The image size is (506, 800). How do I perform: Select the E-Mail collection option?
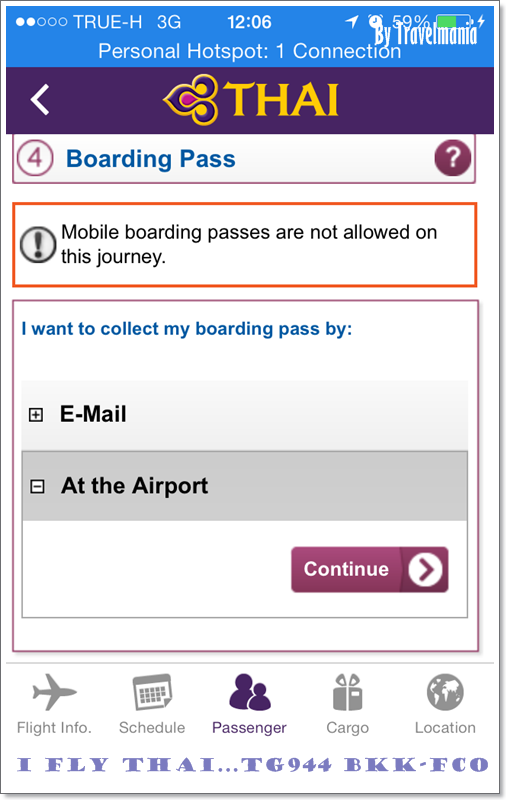[x=244, y=415]
